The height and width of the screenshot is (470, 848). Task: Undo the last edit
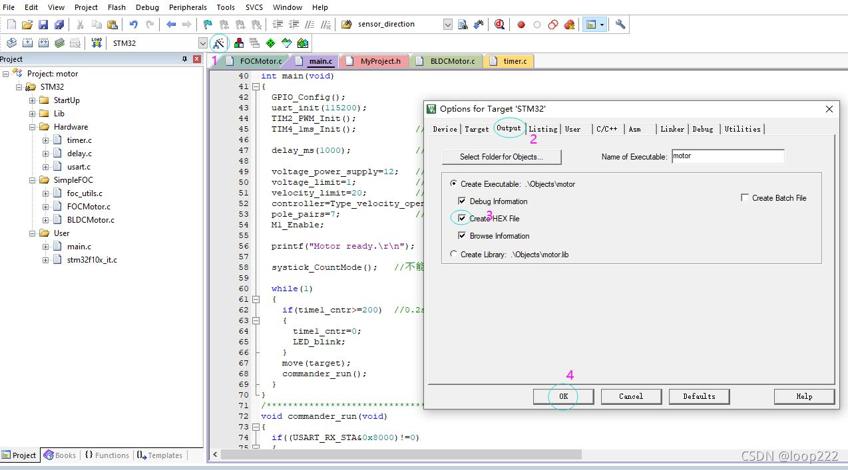133,24
